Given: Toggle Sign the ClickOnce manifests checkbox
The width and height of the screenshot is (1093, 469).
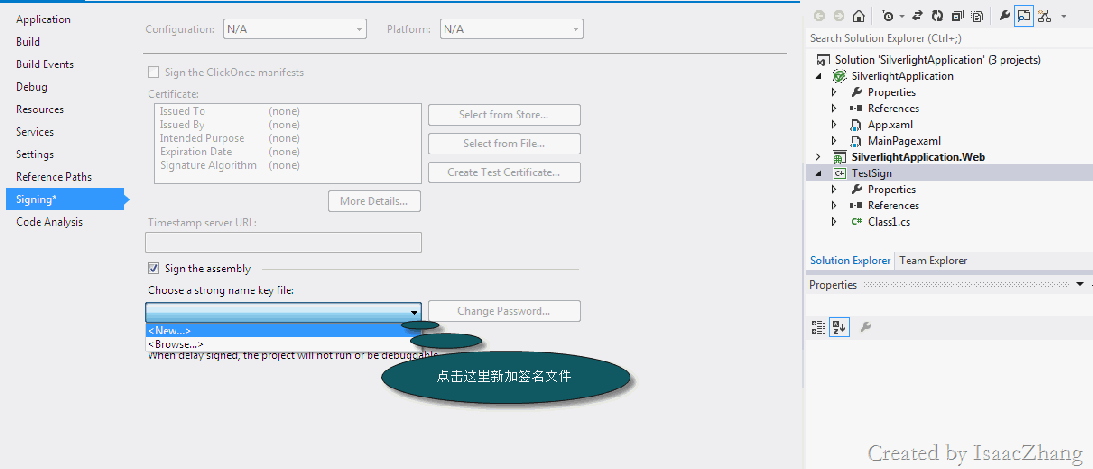Looking at the screenshot, I should [153, 72].
